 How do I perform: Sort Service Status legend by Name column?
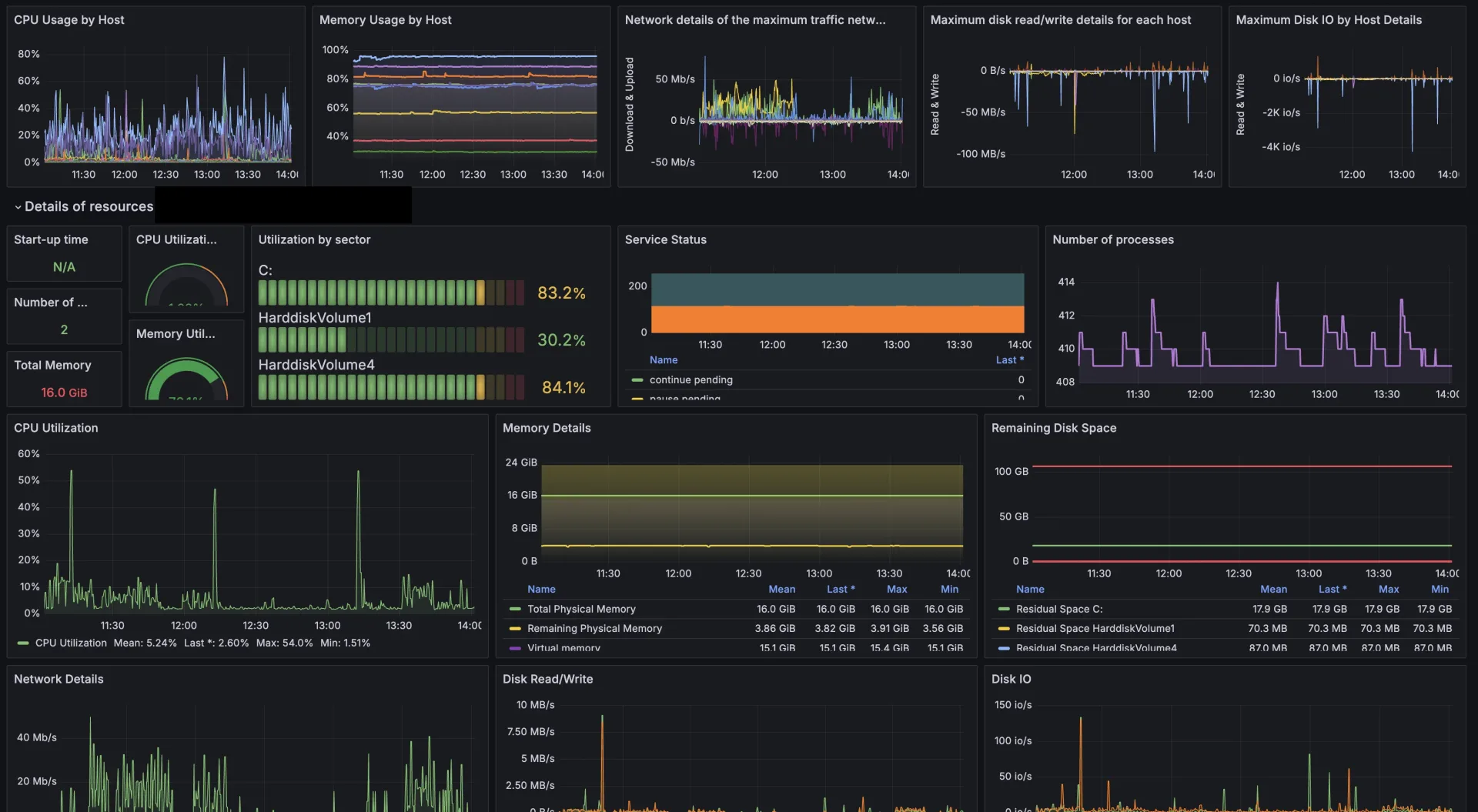tap(664, 359)
